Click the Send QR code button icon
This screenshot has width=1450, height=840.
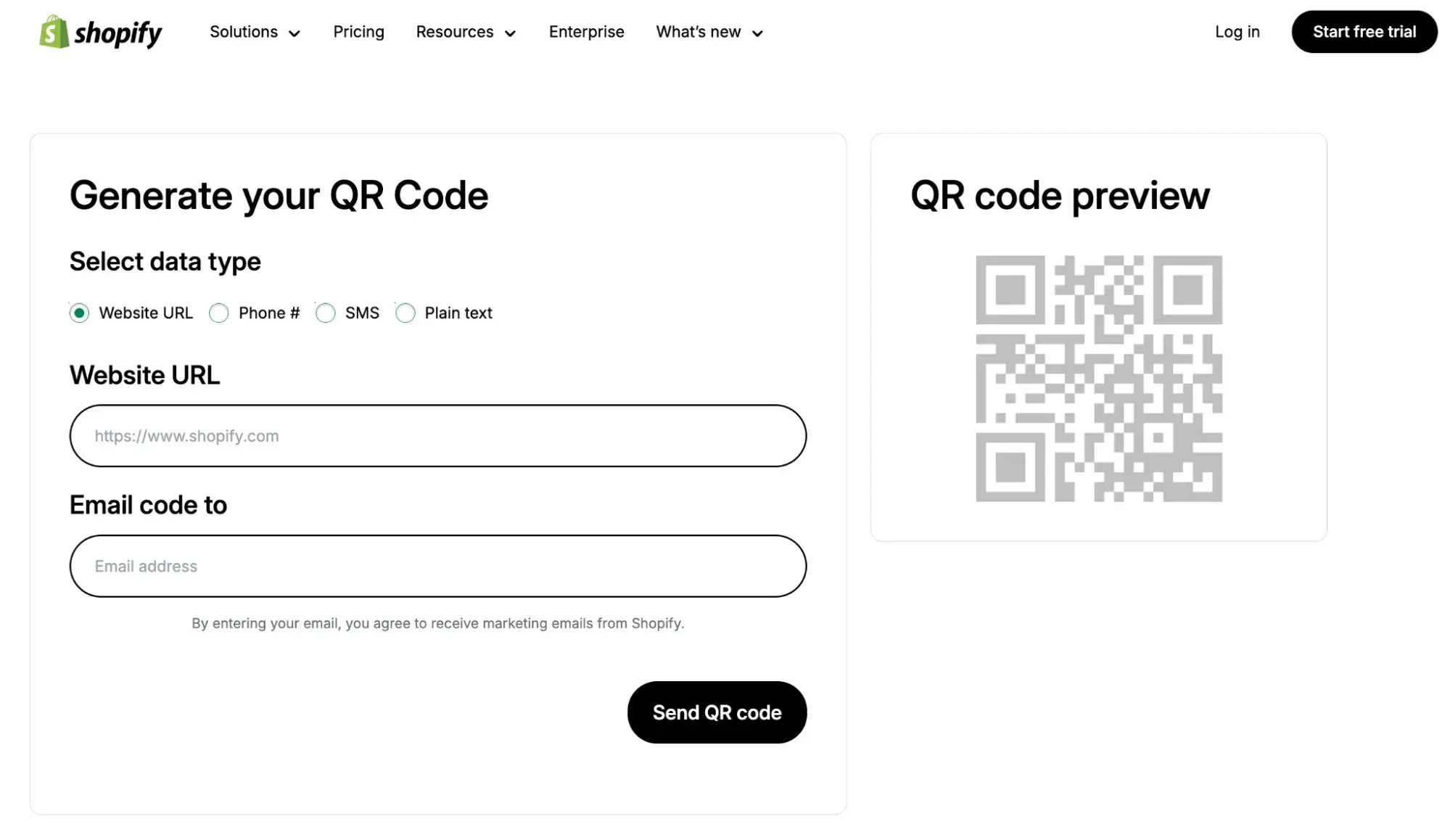click(717, 711)
